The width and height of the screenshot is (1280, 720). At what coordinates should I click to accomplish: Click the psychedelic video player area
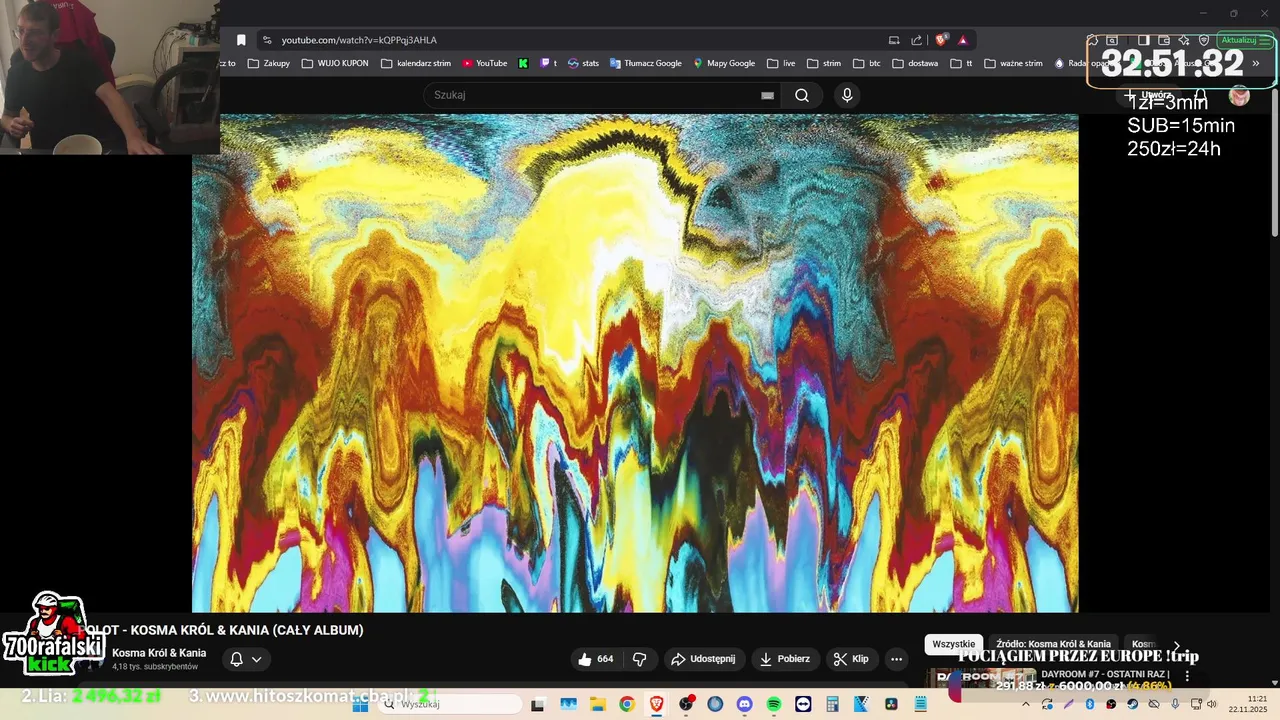[x=635, y=363]
